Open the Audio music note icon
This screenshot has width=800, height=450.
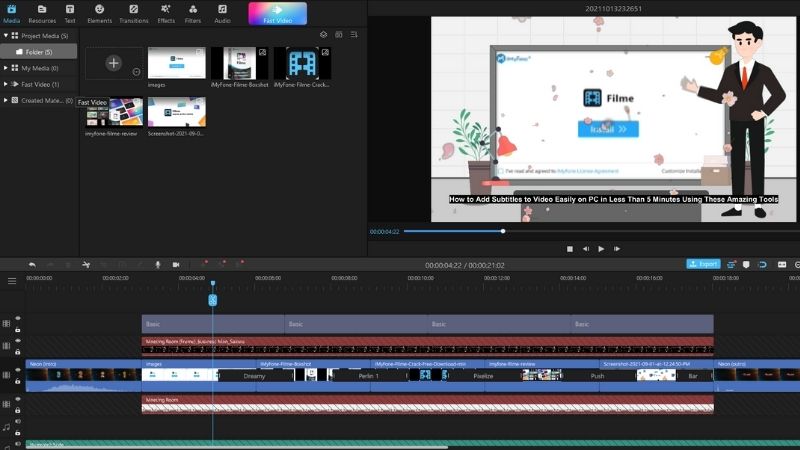(222, 14)
